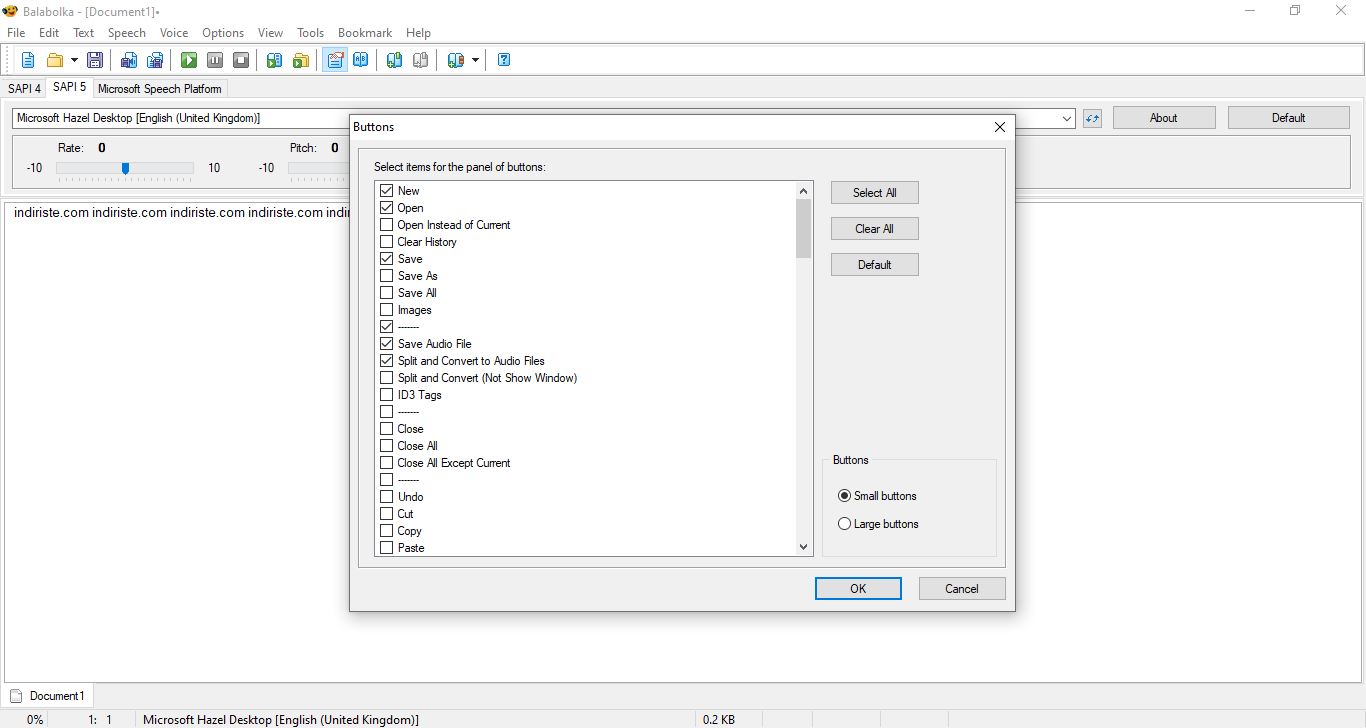Click the Save floppy disk toolbar icon

pos(95,60)
